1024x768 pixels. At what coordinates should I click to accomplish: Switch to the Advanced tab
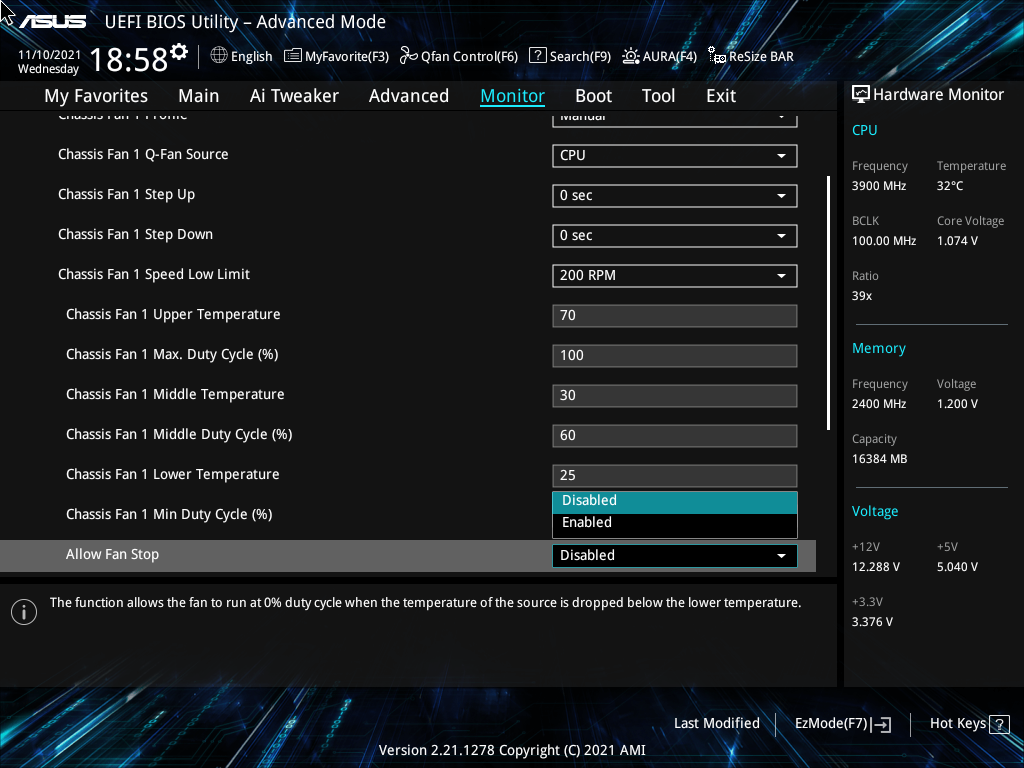point(409,96)
